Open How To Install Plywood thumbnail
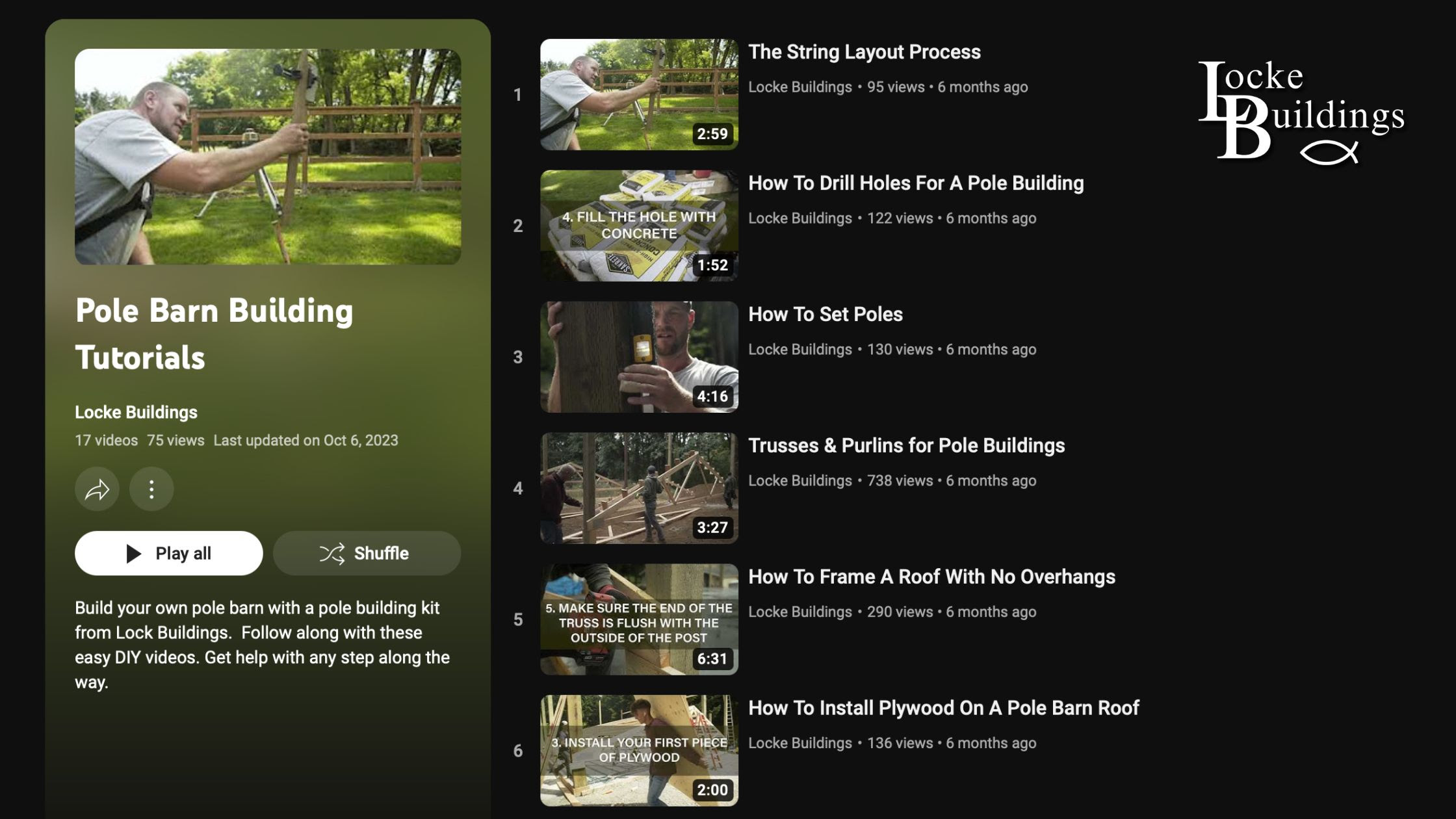Screen dimensions: 1456x819 click(x=639, y=751)
